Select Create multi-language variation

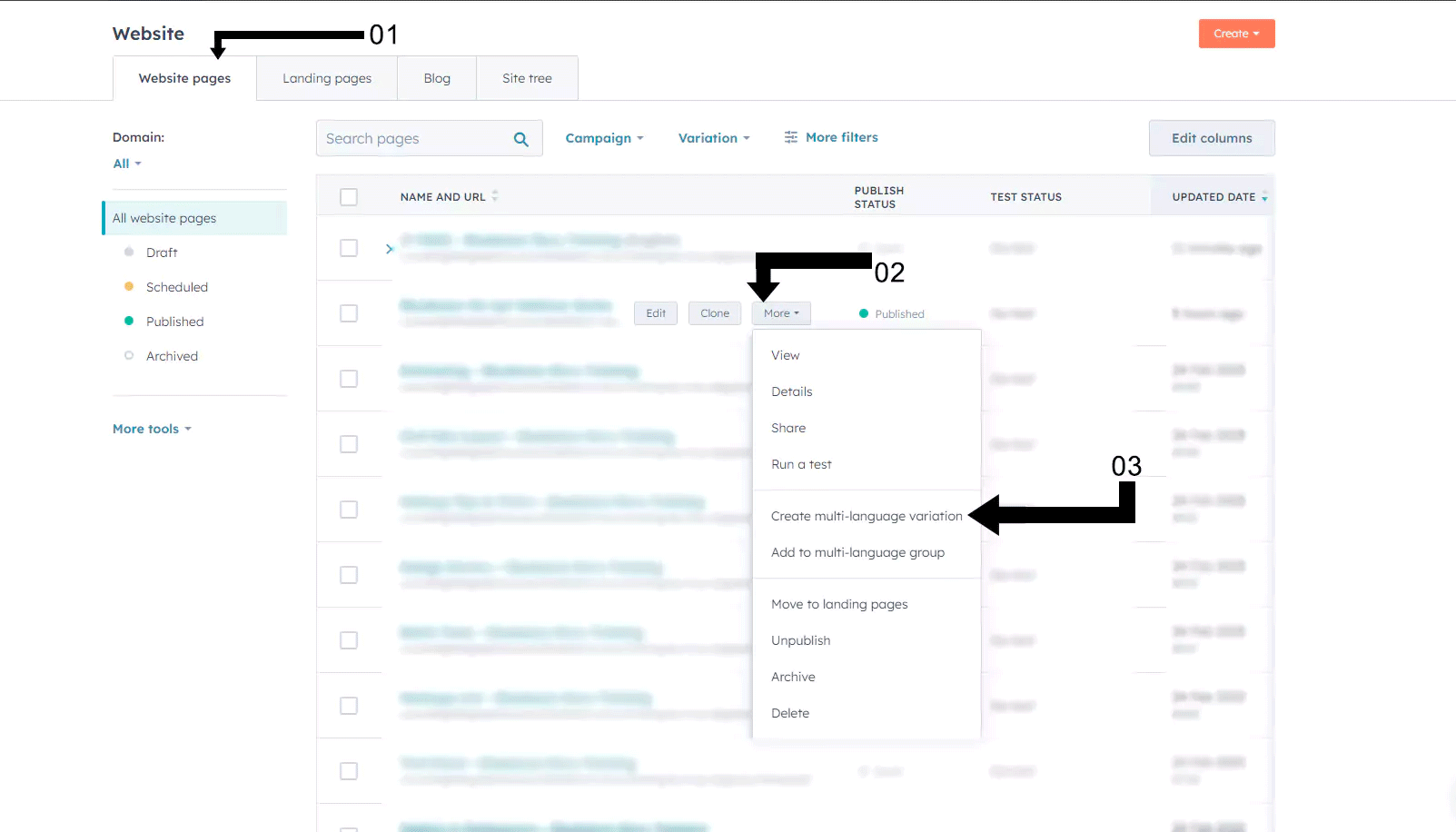(x=867, y=516)
